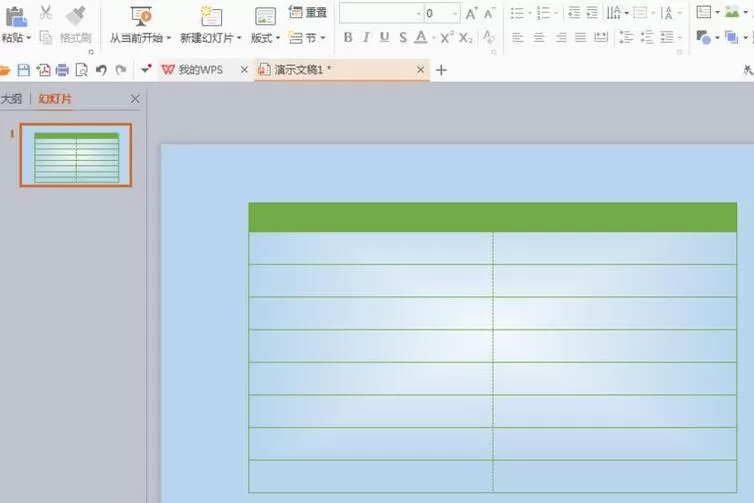754x503 pixels.
Task: Switch to the Outline (大纲) pane tab
Action: click(x=12, y=99)
